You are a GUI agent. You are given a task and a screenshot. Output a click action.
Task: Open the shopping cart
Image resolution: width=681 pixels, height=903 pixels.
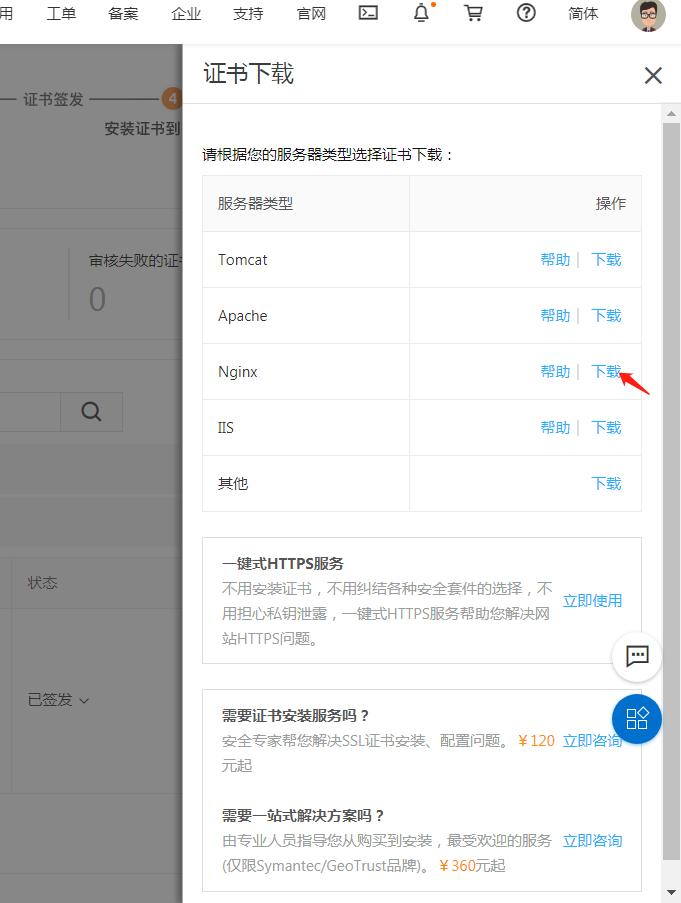[x=474, y=14]
